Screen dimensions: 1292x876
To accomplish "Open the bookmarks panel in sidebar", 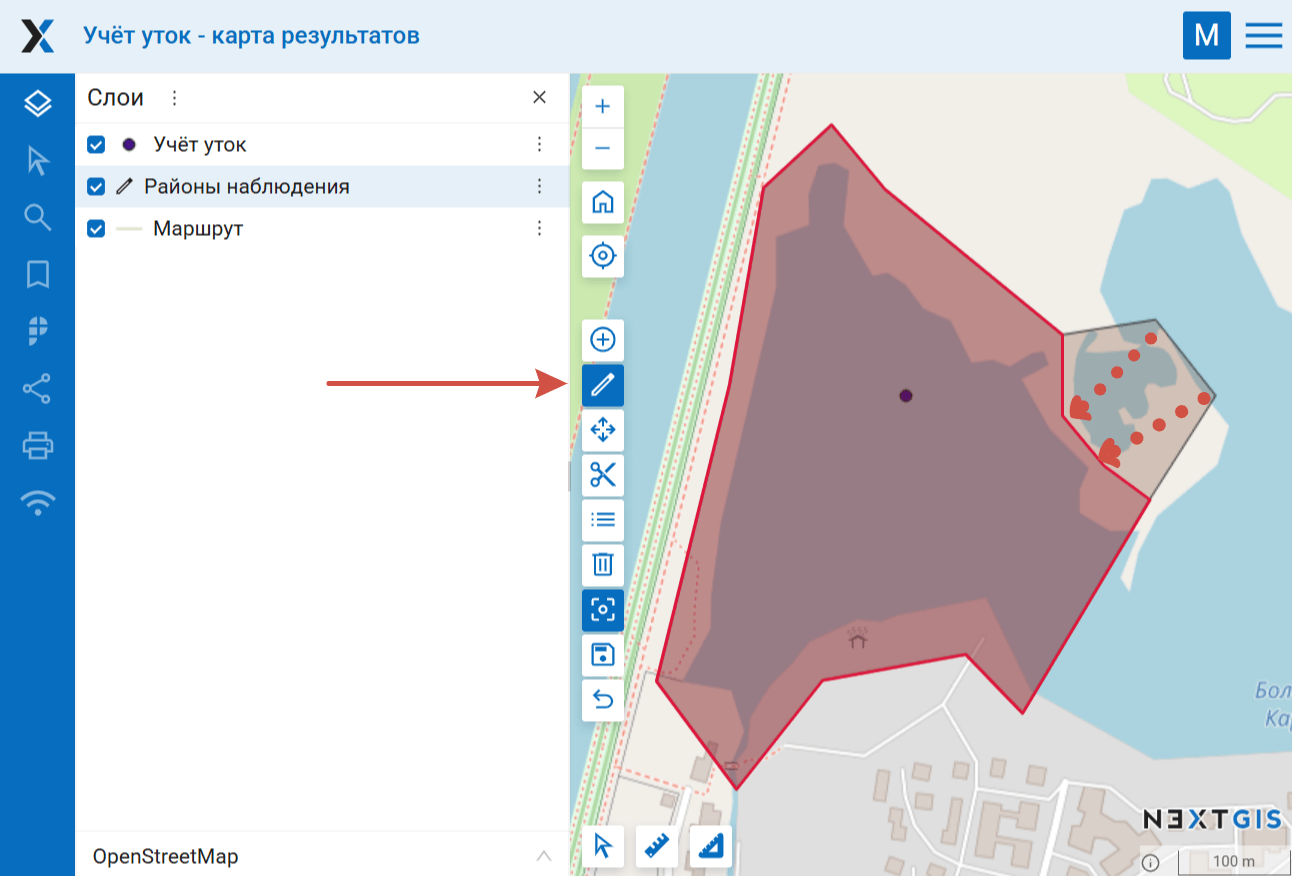I will [x=38, y=274].
